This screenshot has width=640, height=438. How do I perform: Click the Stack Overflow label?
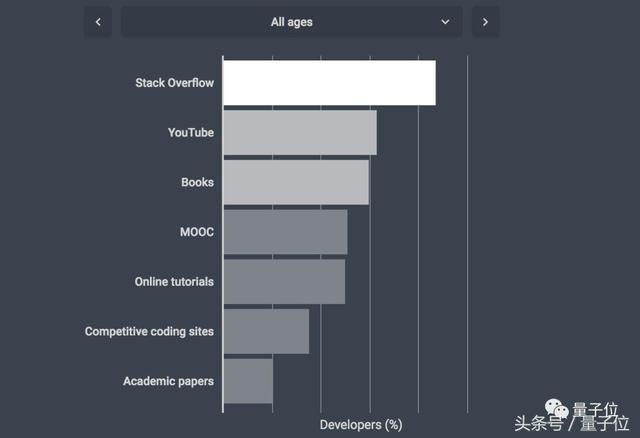(x=174, y=83)
